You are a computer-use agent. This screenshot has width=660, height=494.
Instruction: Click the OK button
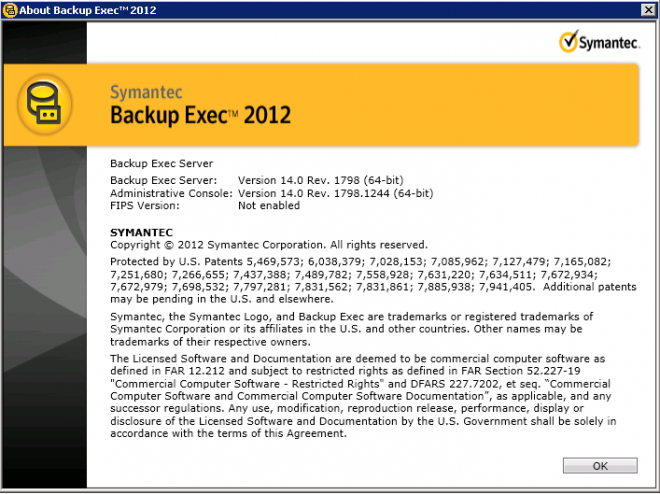point(600,466)
